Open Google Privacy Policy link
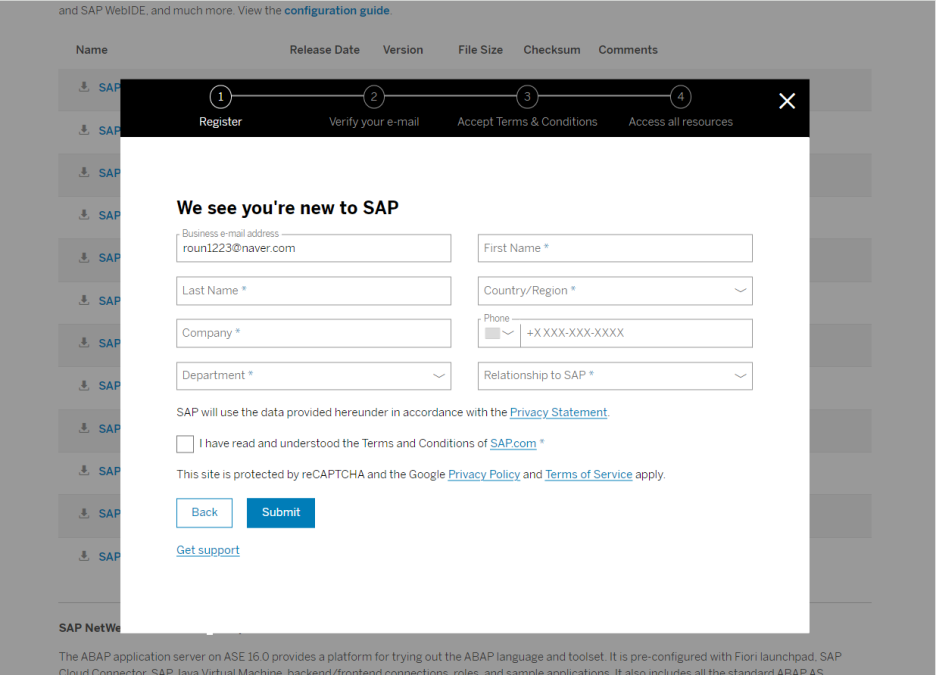Viewport: 936px width, 675px height. coord(484,474)
